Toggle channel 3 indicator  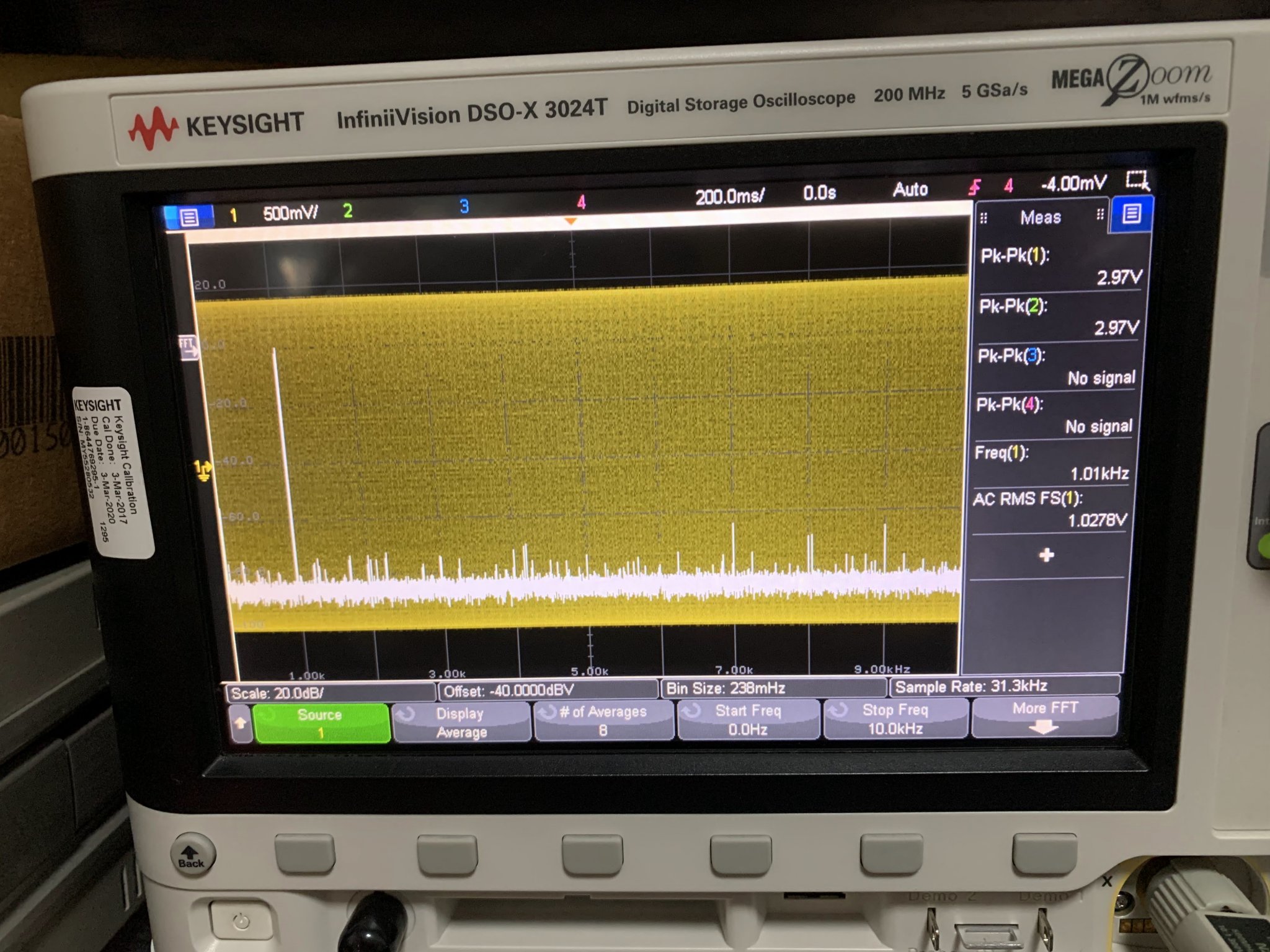pos(464,206)
